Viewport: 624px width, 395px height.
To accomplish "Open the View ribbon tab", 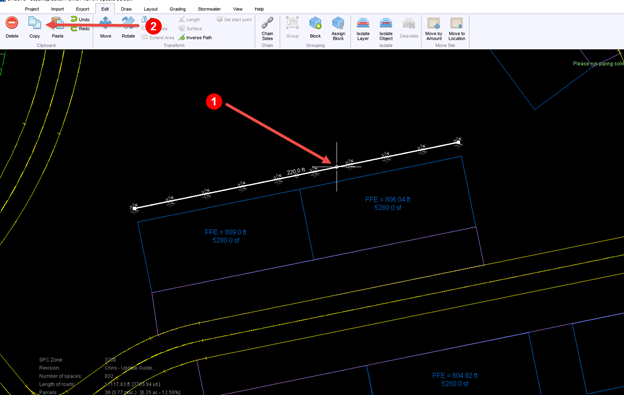I will 238,9.
